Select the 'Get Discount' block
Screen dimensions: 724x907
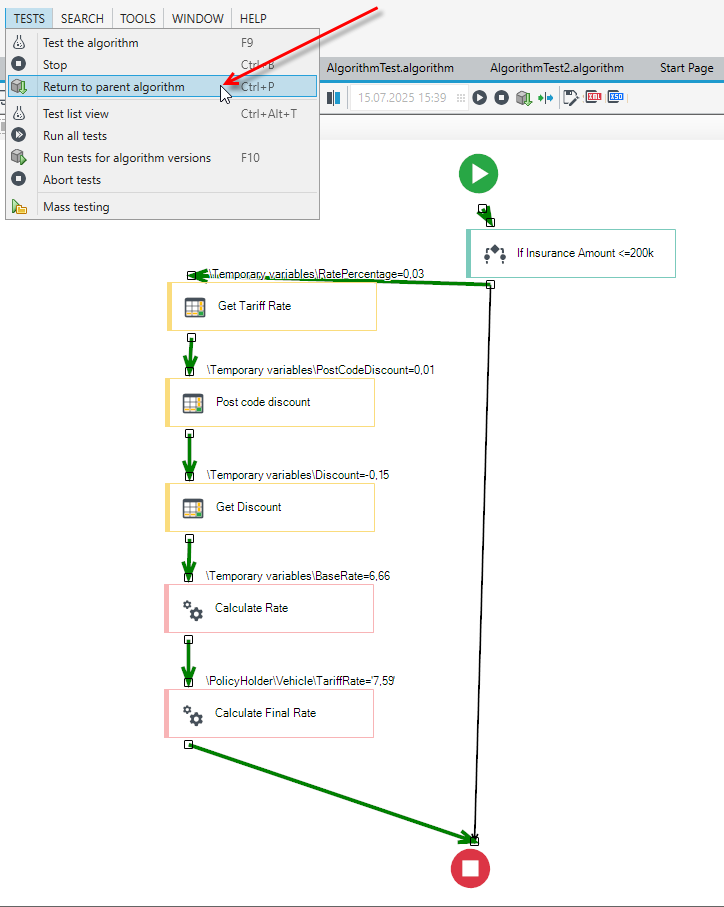point(270,507)
